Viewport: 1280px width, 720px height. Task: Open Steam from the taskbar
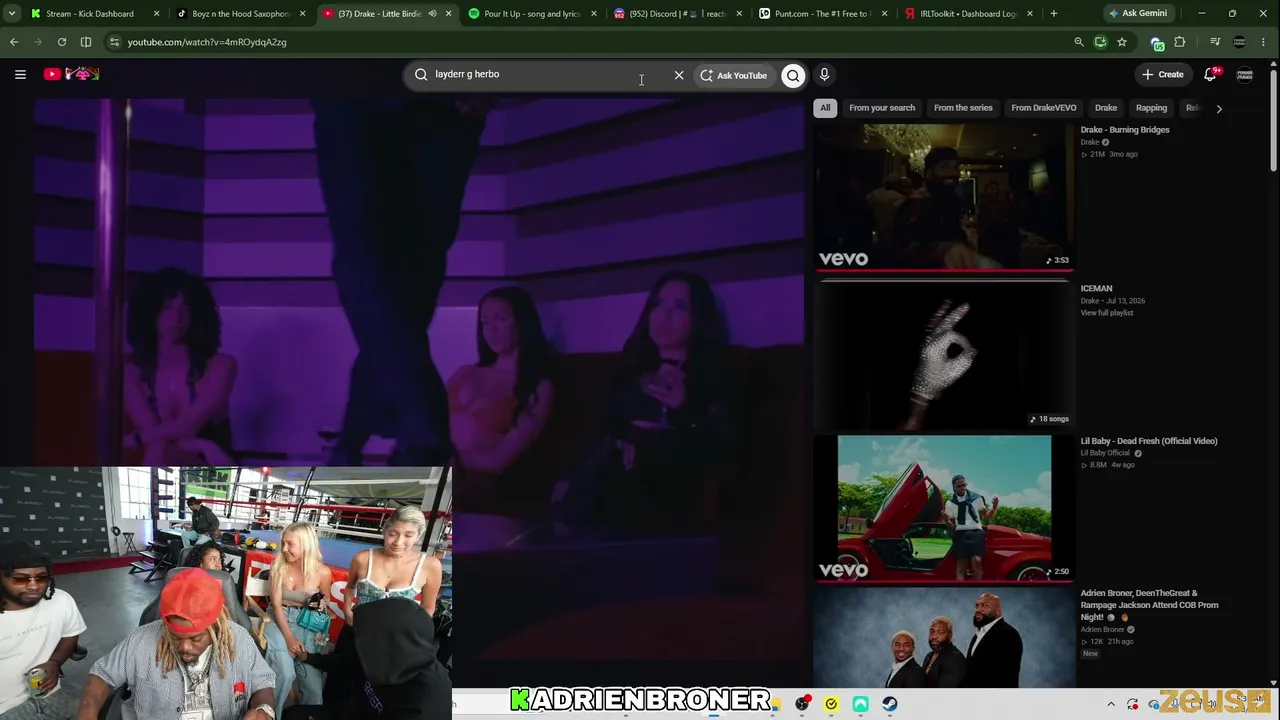click(x=889, y=704)
